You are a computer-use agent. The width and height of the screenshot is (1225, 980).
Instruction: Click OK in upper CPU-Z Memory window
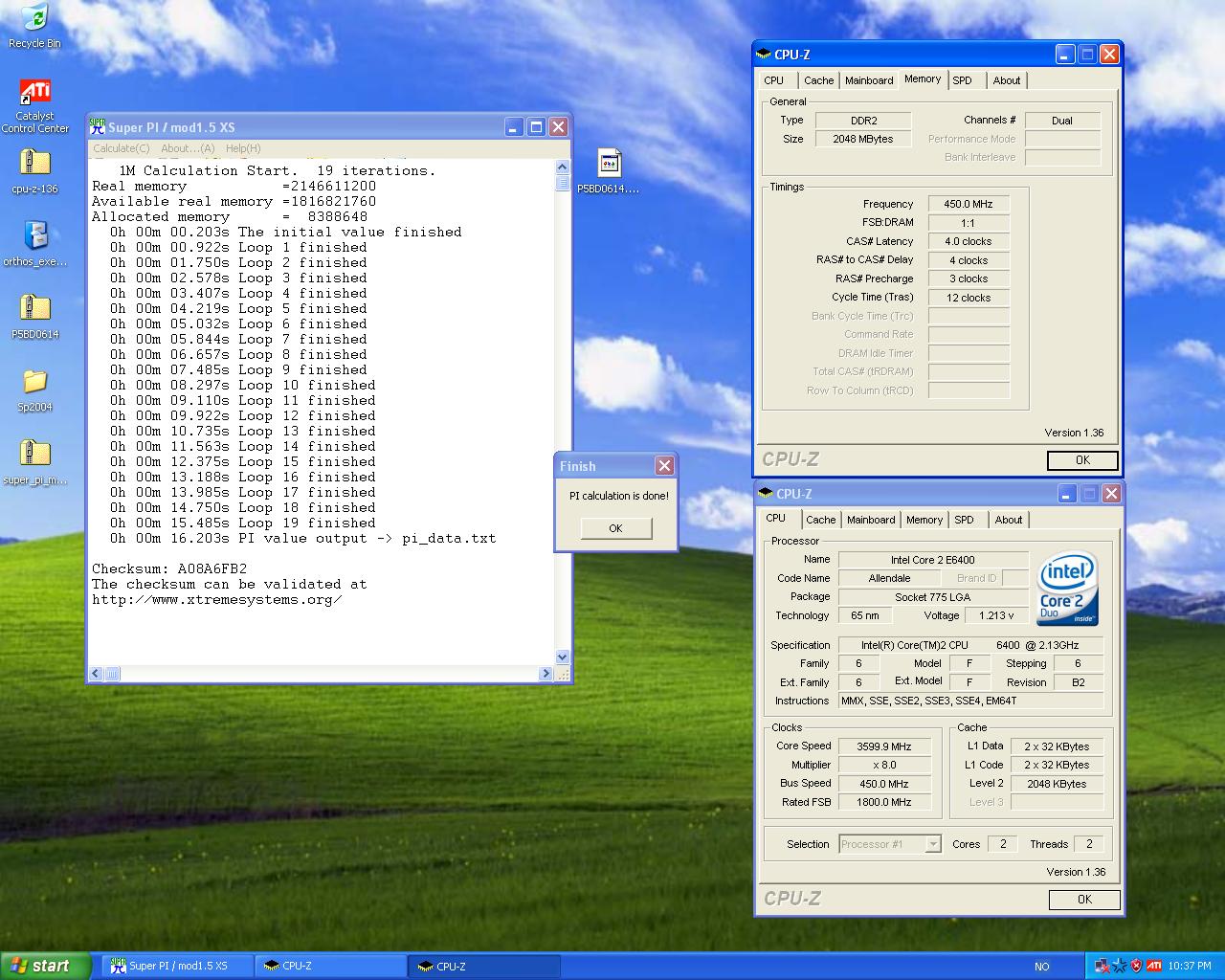pyautogui.click(x=1082, y=460)
